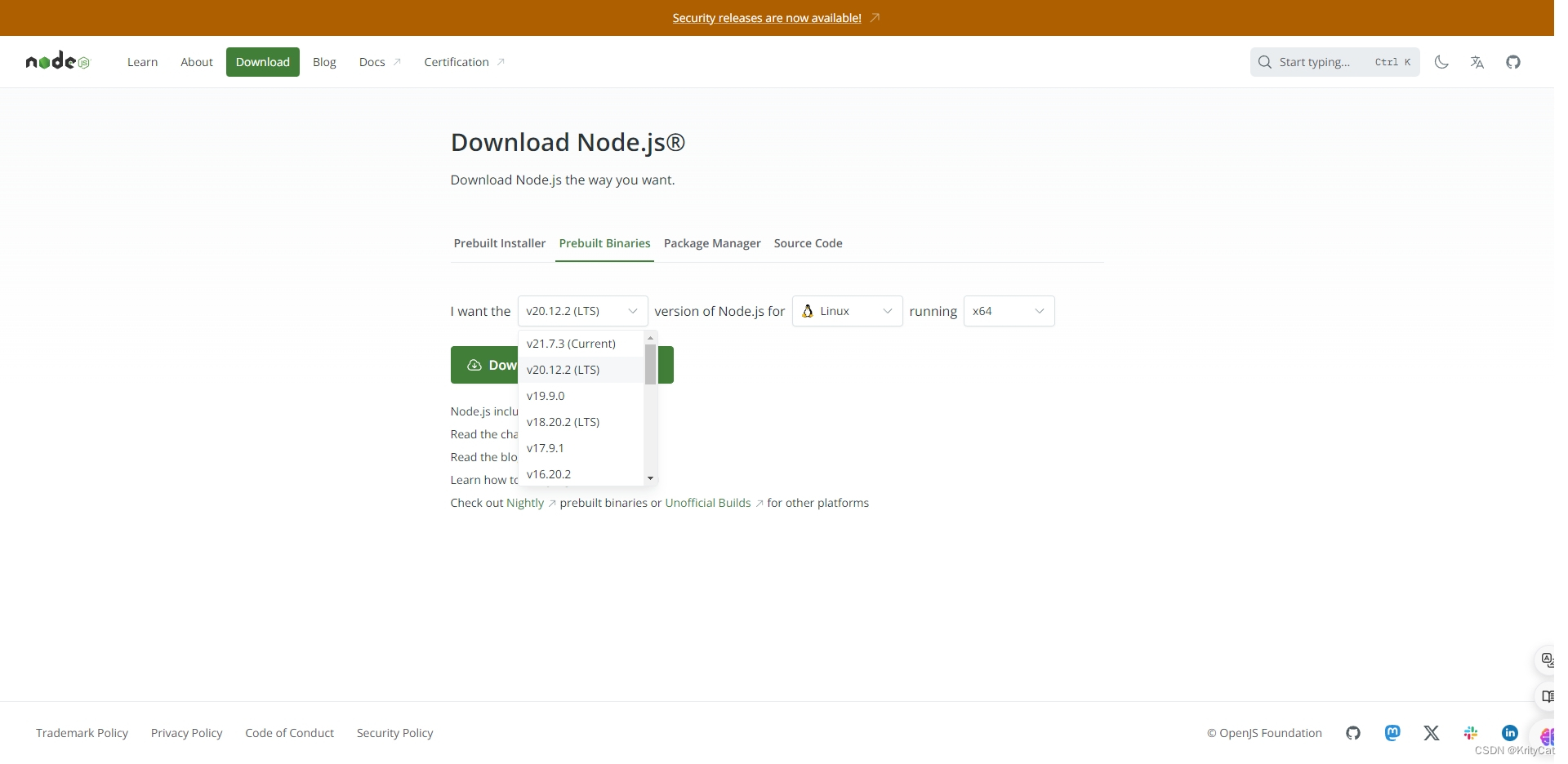Switch to Prebuilt Installer tab
This screenshot has height=764, width=1568.
(499, 243)
